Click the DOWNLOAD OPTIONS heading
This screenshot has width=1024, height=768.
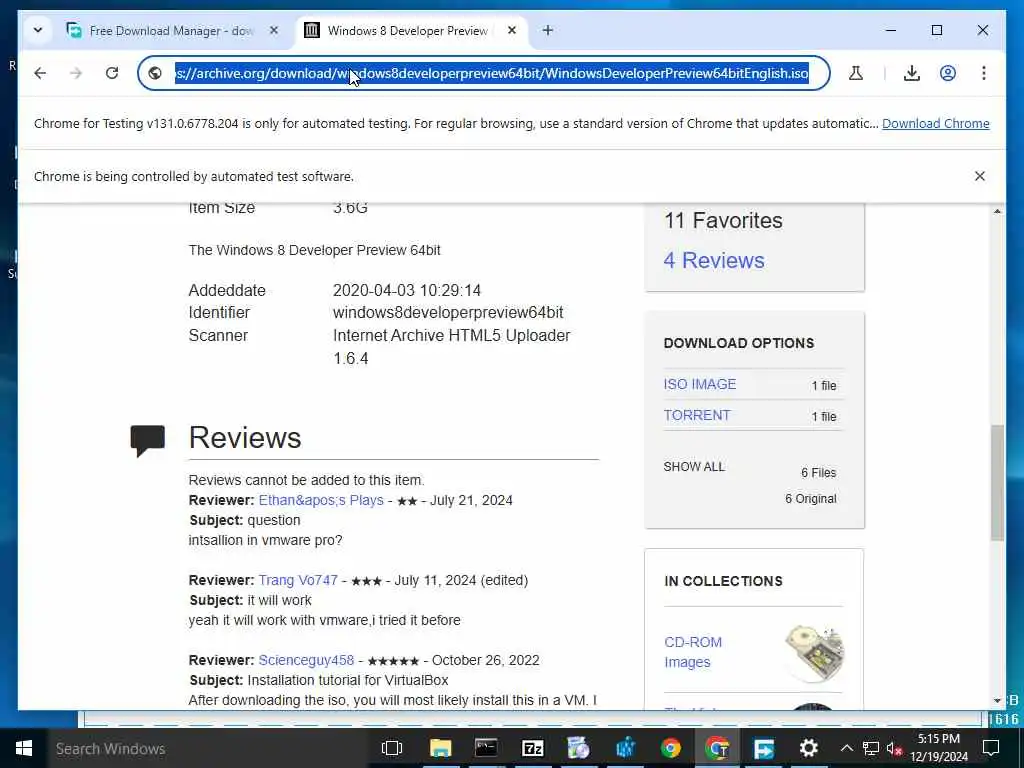click(739, 343)
